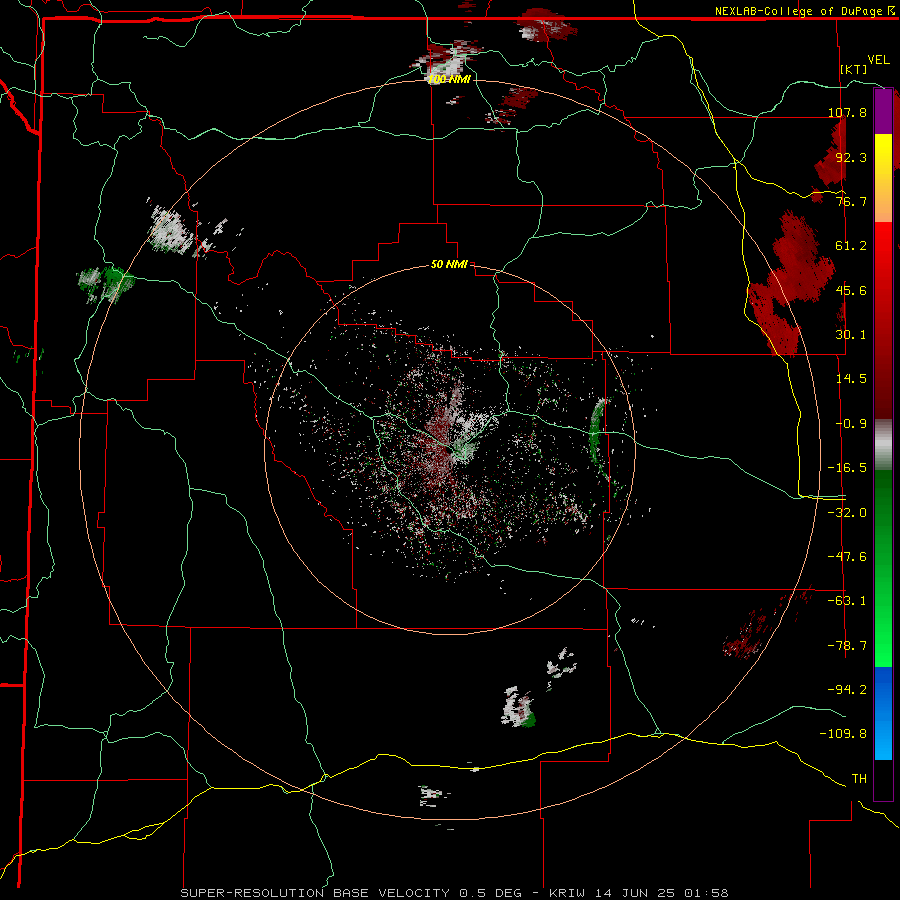Click the green arc echo near the east ring

click(598, 436)
